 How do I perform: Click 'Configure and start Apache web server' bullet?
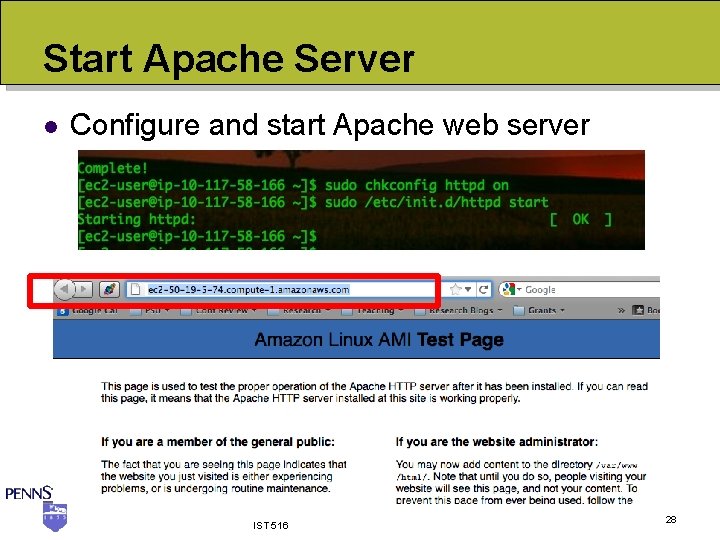pyautogui.click(x=330, y=125)
